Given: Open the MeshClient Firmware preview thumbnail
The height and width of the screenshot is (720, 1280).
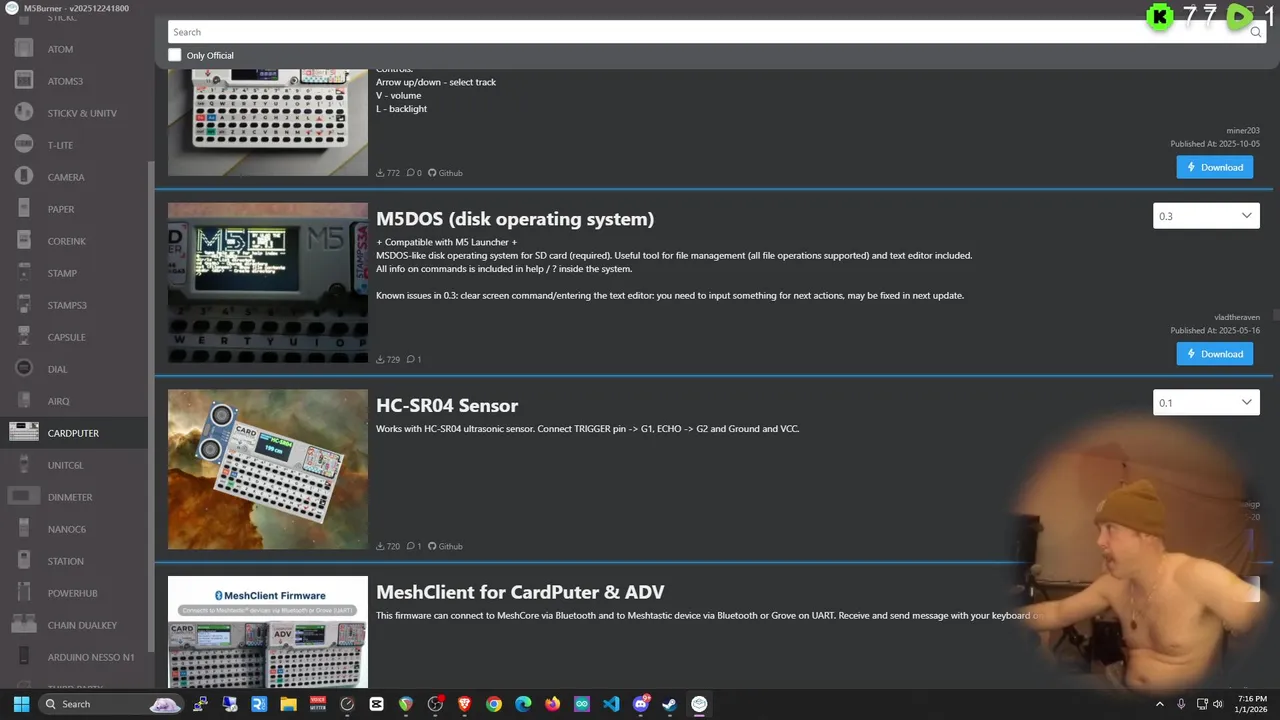Looking at the screenshot, I should coord(268,632).
